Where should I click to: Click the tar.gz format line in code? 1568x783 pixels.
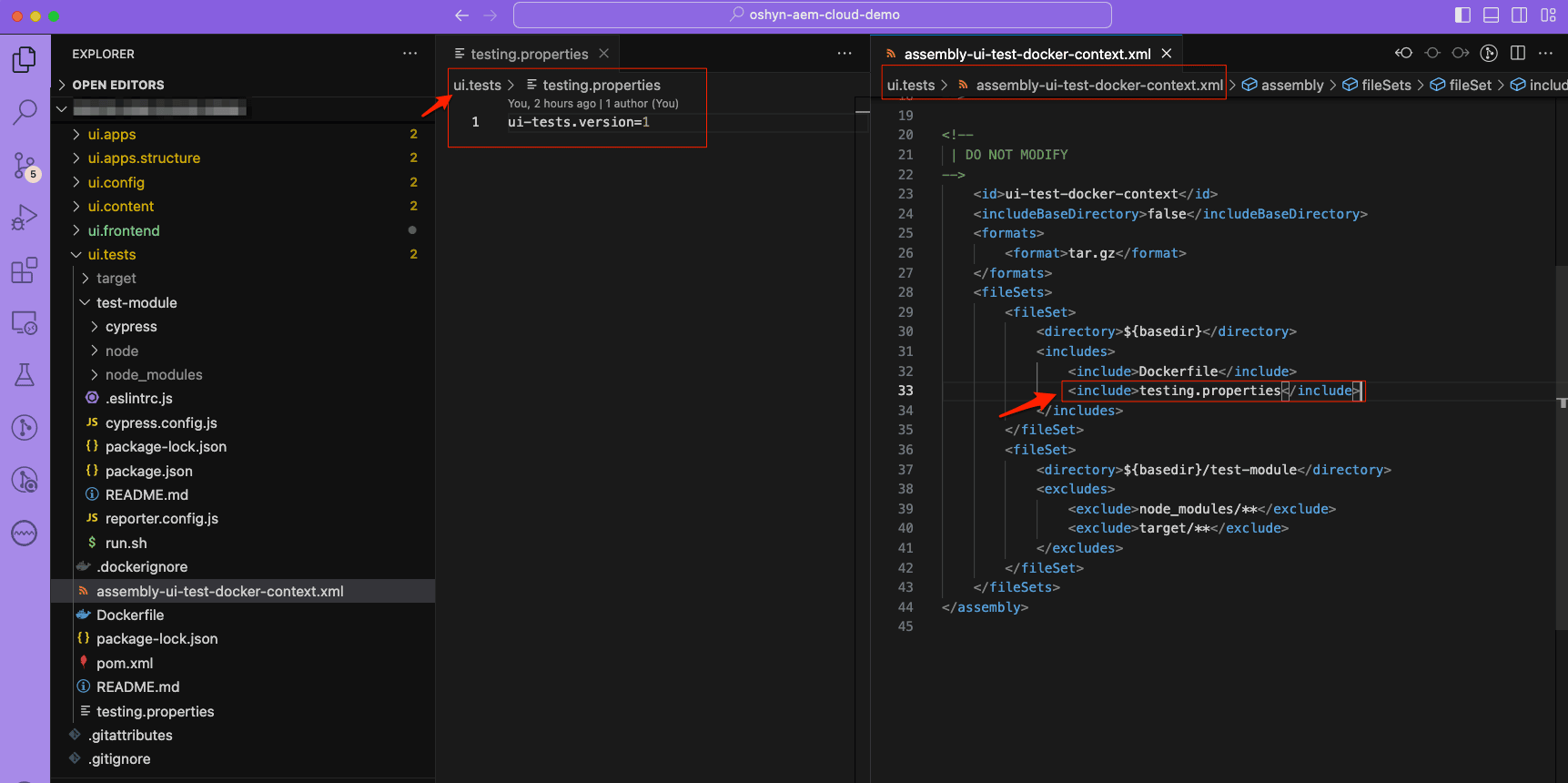click(x=1095, y=253)
